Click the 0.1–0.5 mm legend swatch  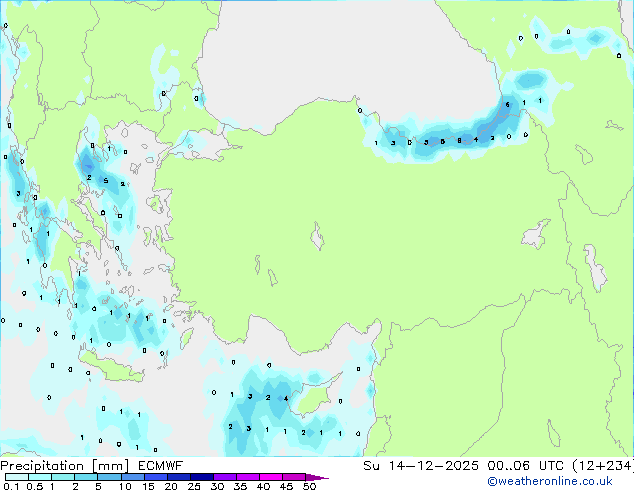click(x=17, y=477)
